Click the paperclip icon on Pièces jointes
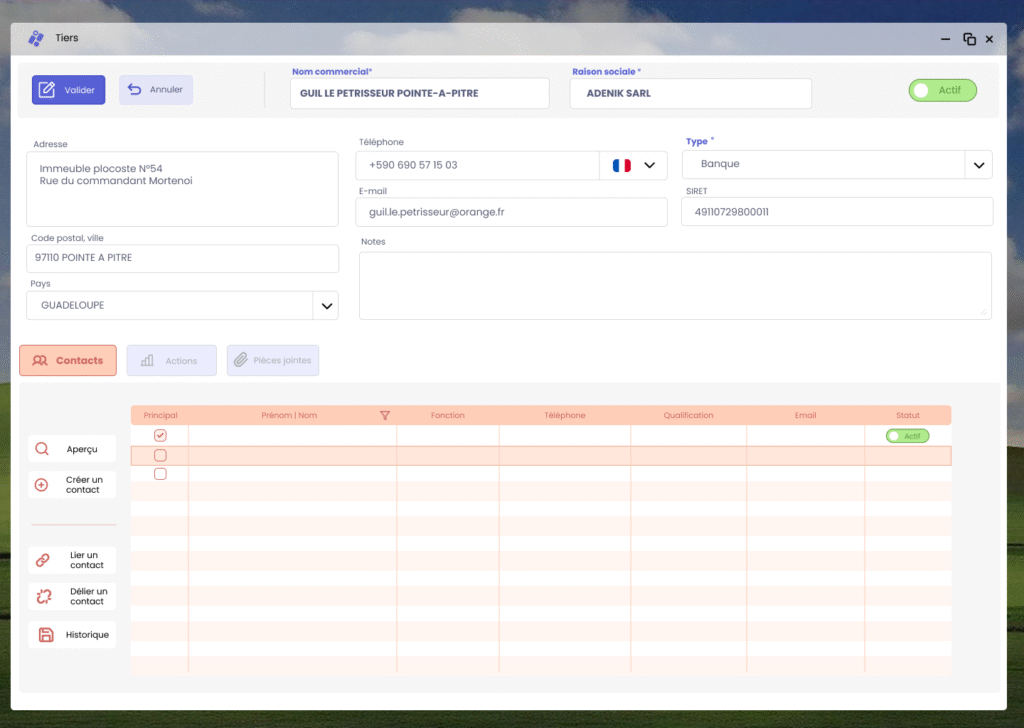This screenshot has height=728, width=1024. [240, 360]
